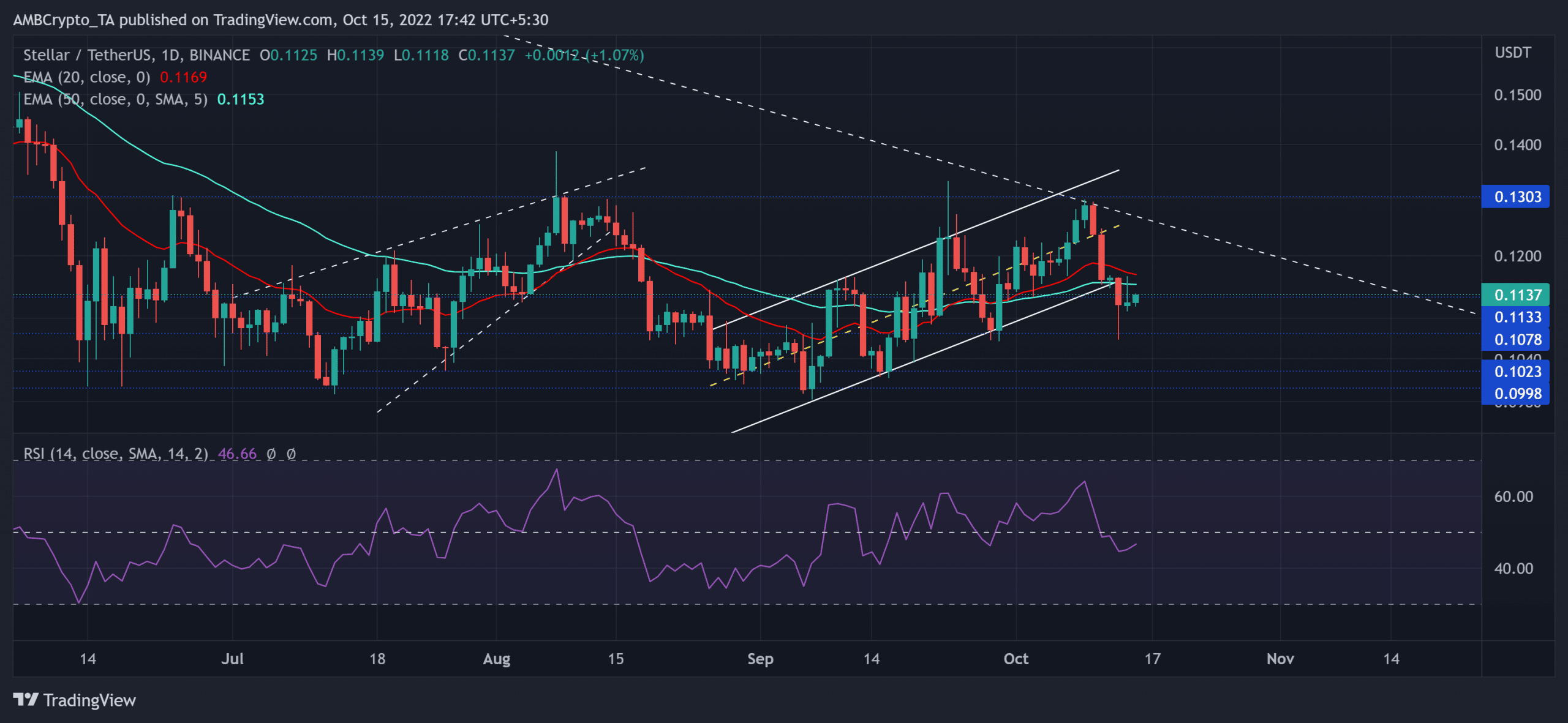Click the Nov date label on time axis
The width and height of the screenshot is (1568, 723).
click(x=1280, y=659)
